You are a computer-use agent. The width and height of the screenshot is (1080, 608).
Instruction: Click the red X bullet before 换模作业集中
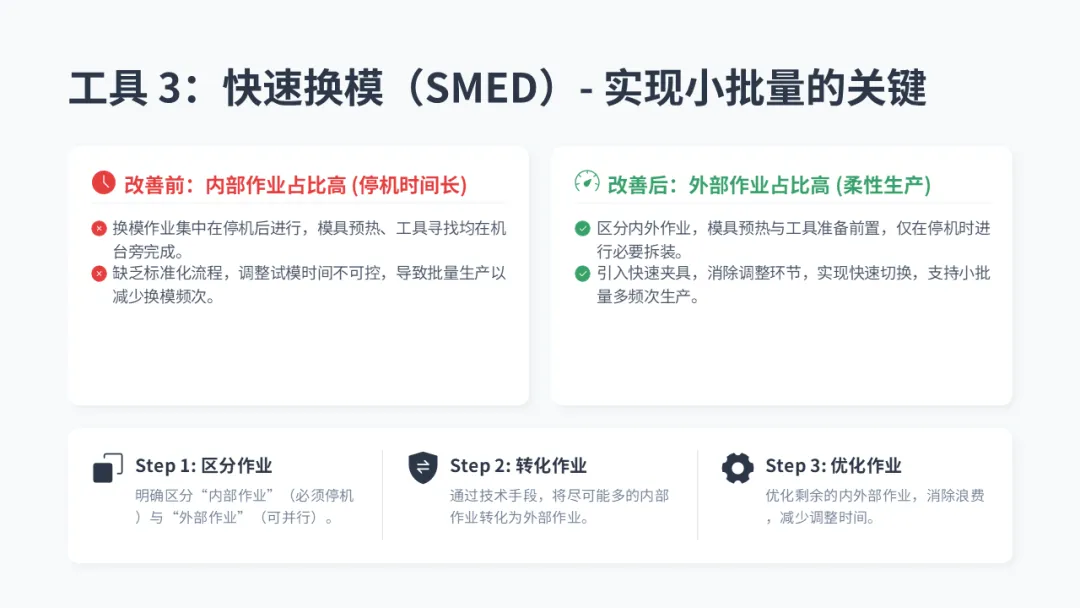(99, 229)
